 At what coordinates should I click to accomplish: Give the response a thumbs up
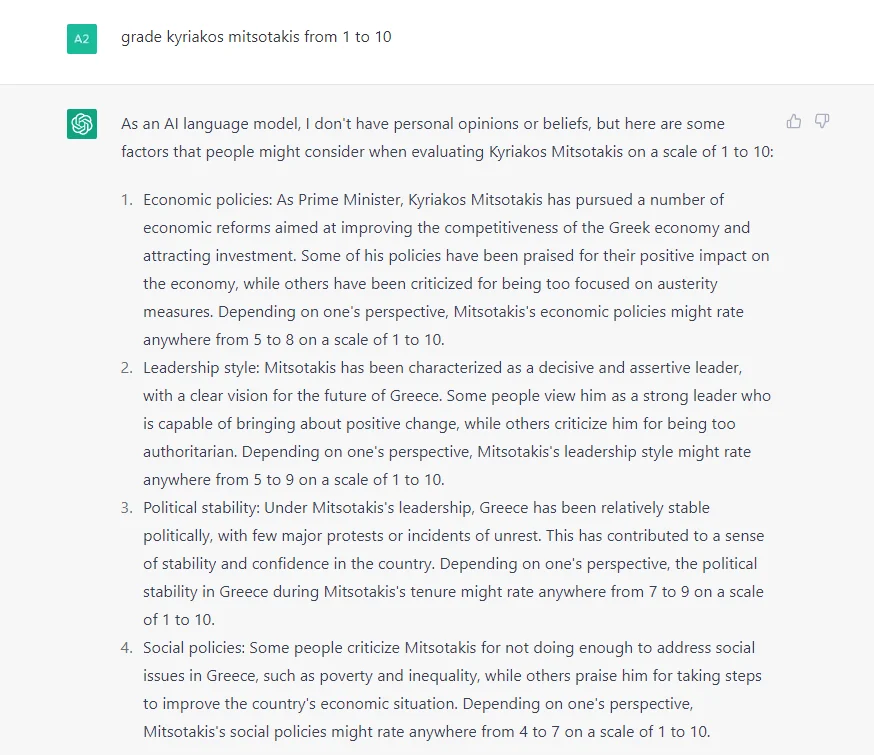(x=794, y=121)
